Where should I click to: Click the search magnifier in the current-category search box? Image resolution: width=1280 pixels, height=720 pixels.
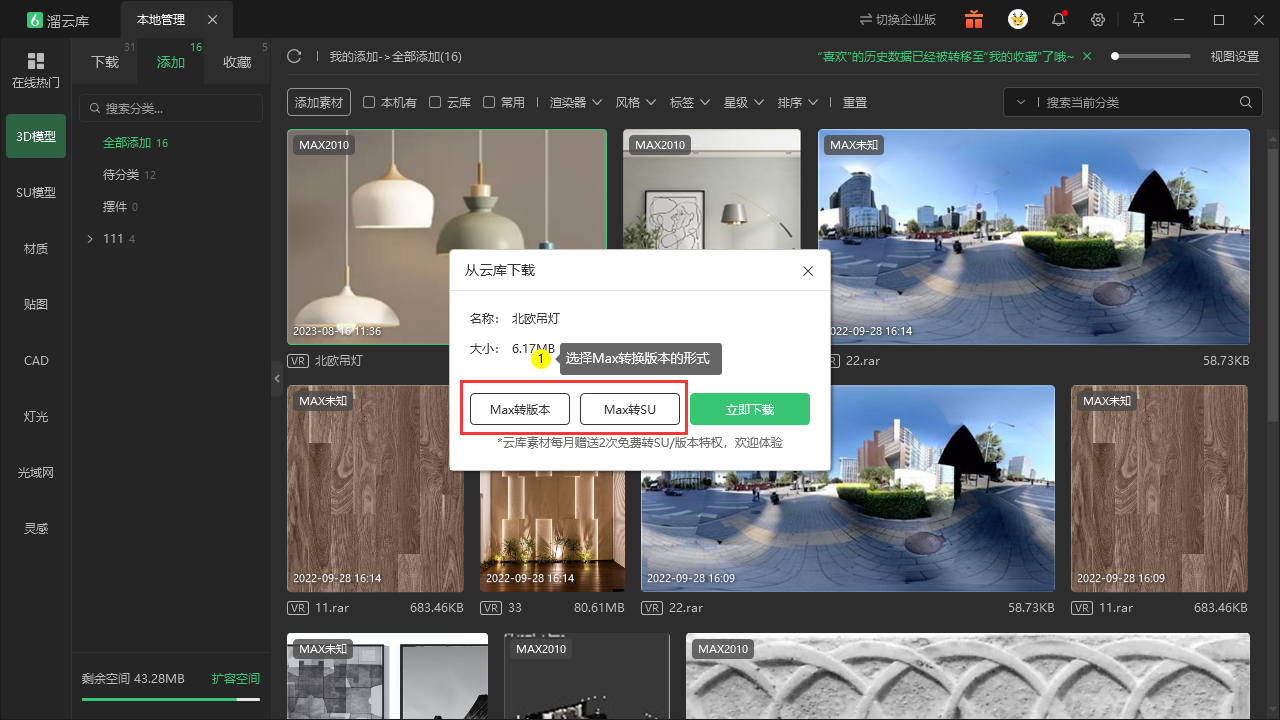click(1246, 102)
